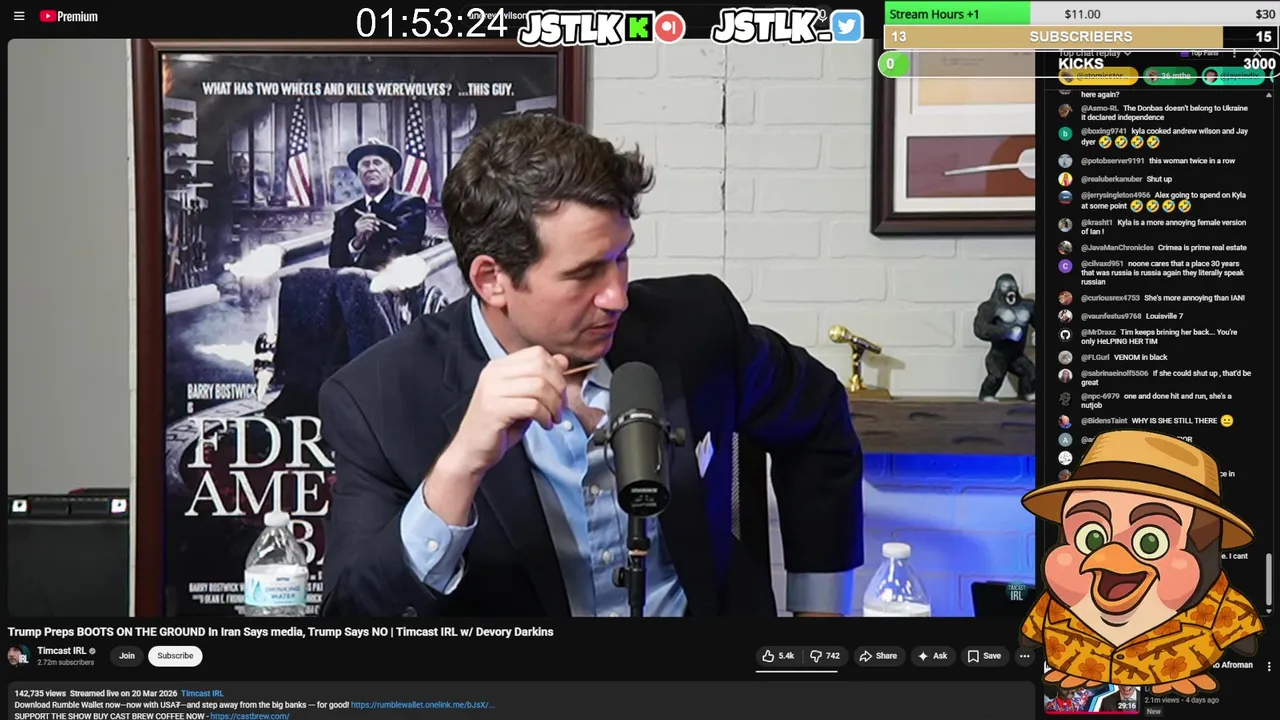This screenshot has height=720, width=1280.
Task: Click the verified badge next to Timcast IRL
Action: [93, 651]
